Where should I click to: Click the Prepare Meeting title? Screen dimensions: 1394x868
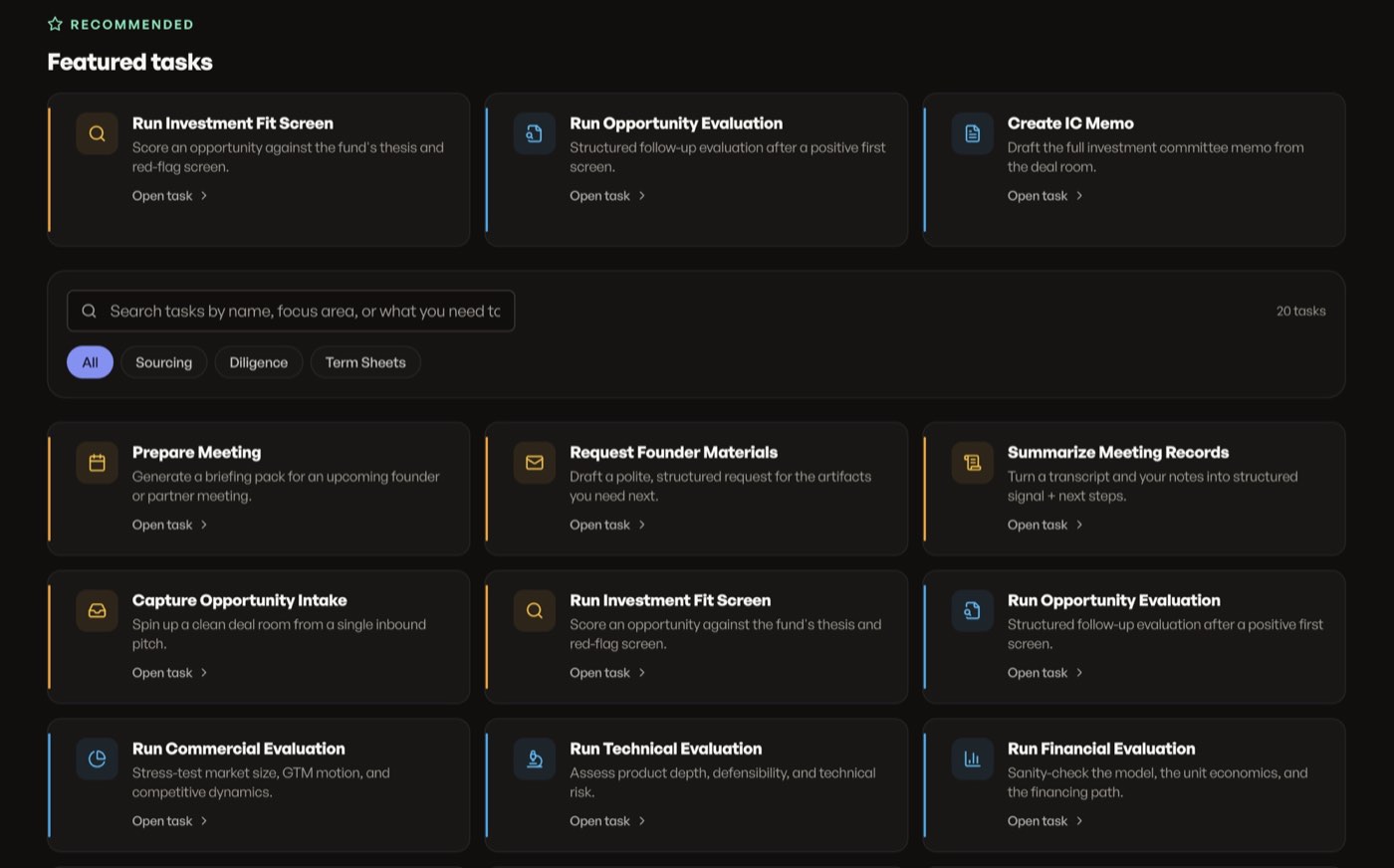[x=196, y=452]
